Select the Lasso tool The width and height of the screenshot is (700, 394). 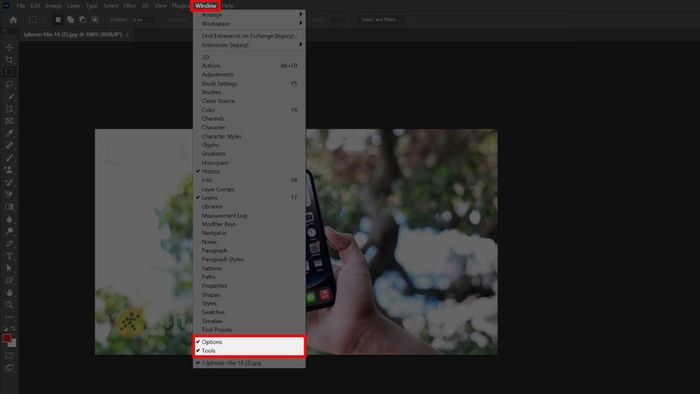[9, 84]
